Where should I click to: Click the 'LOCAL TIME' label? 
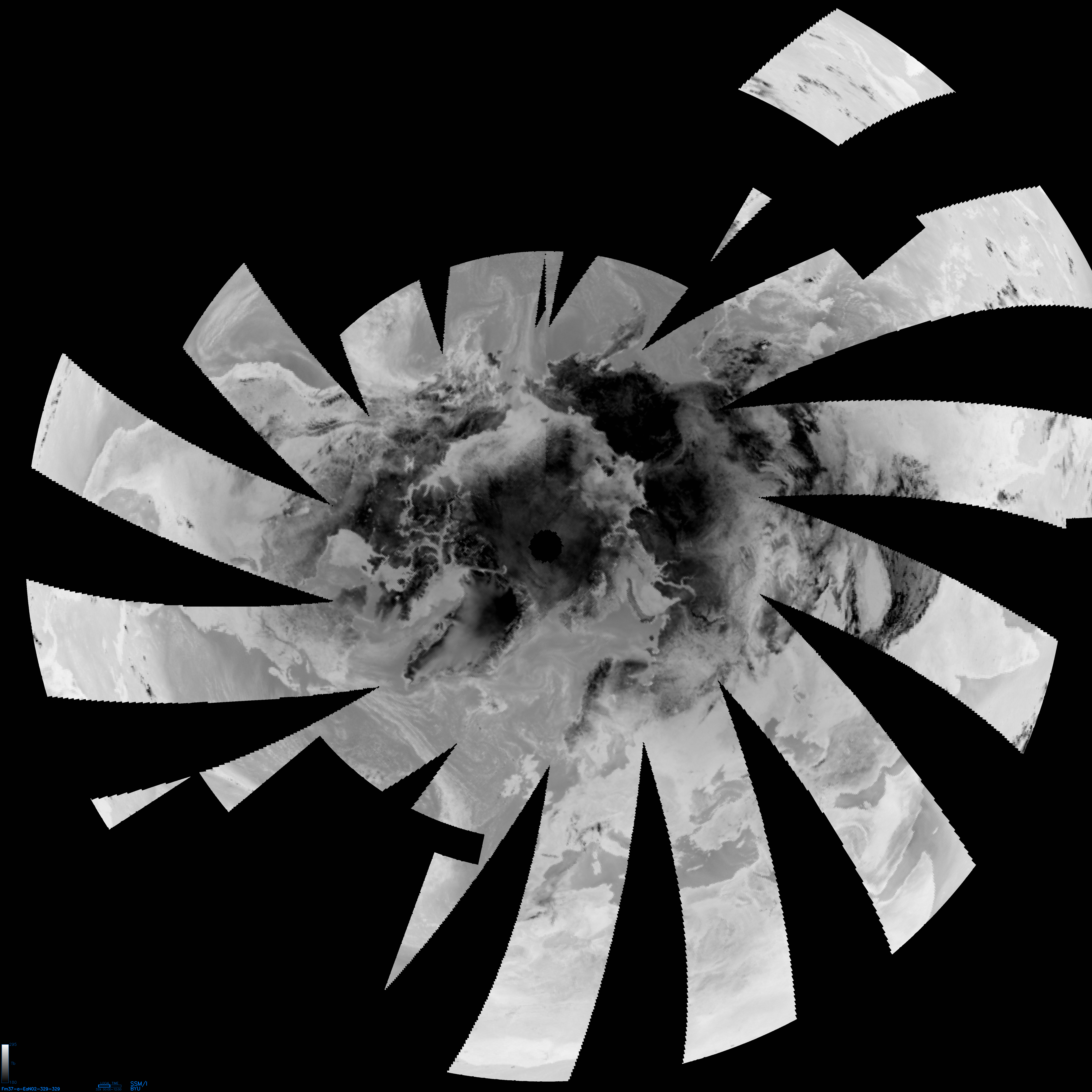pos(110,1083)
